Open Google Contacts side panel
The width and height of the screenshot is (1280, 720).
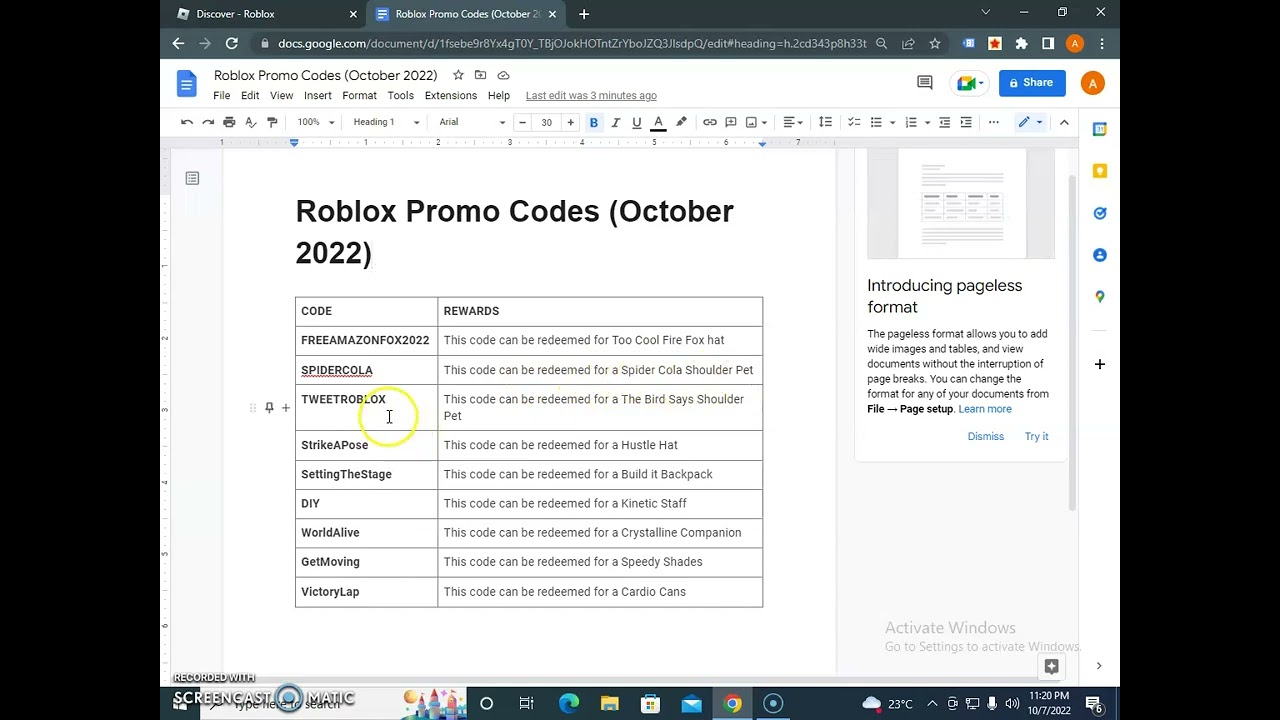click(x=1100, y=255)
